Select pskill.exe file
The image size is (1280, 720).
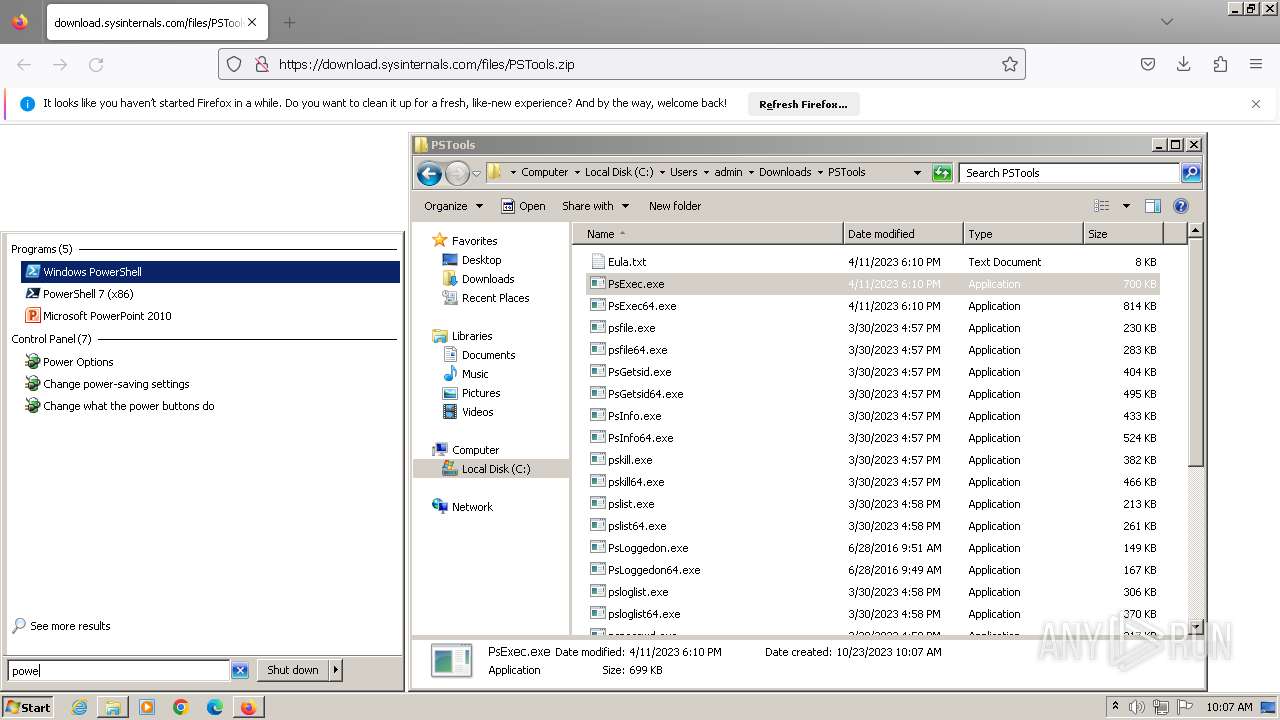630,460
